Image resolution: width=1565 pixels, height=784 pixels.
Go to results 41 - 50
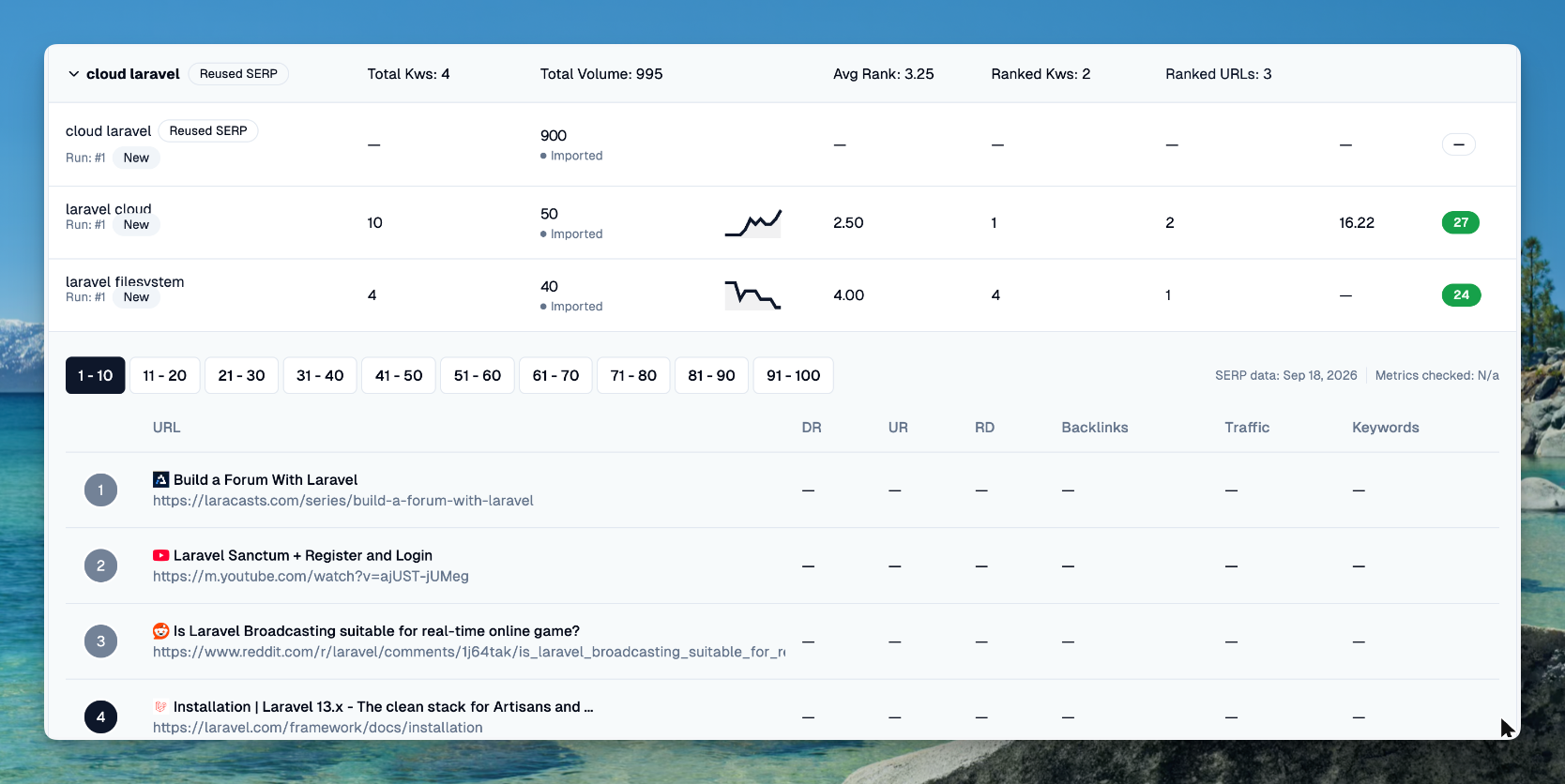coord(399,375)
